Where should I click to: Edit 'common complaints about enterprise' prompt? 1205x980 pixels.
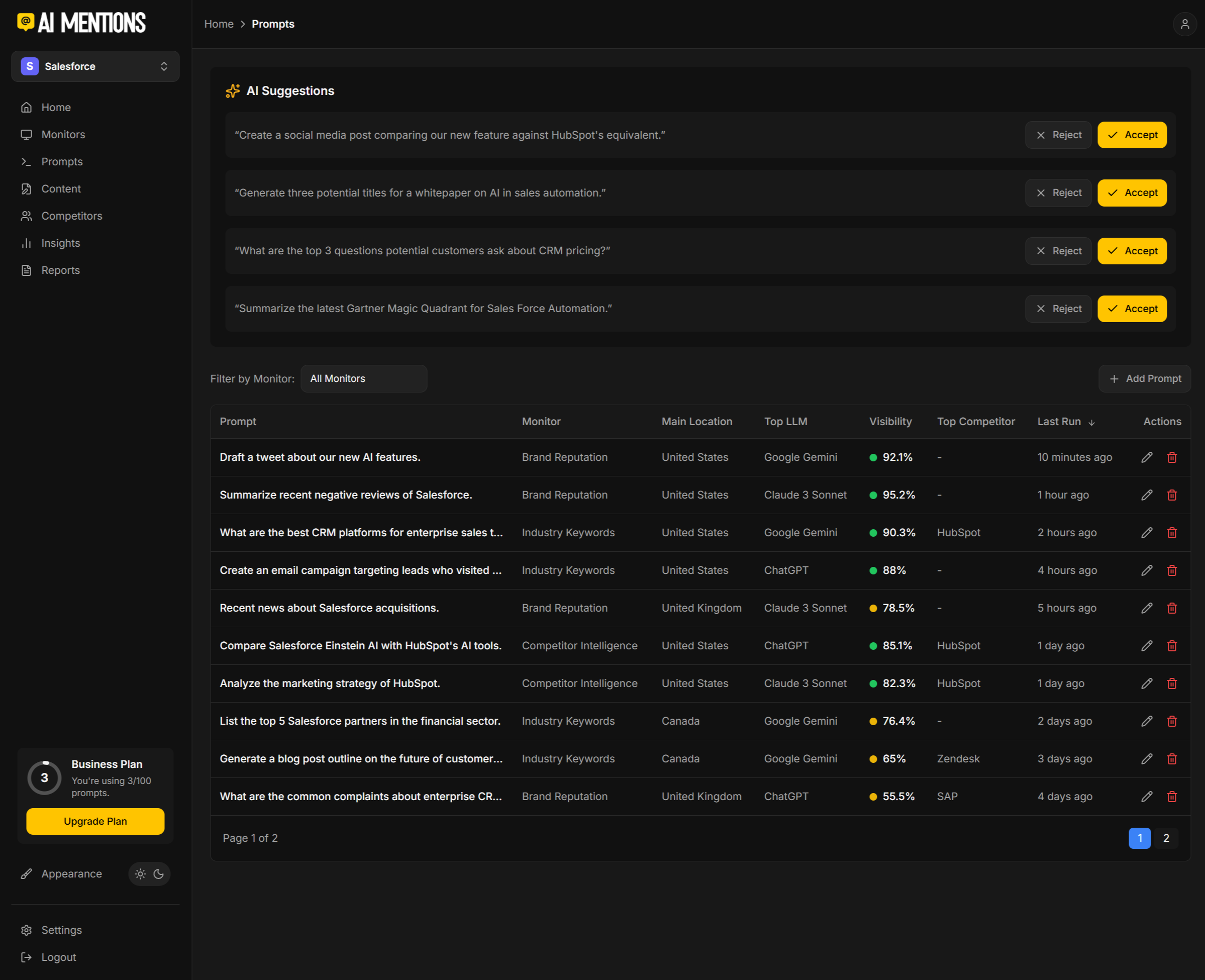(x=1147, y=797)
